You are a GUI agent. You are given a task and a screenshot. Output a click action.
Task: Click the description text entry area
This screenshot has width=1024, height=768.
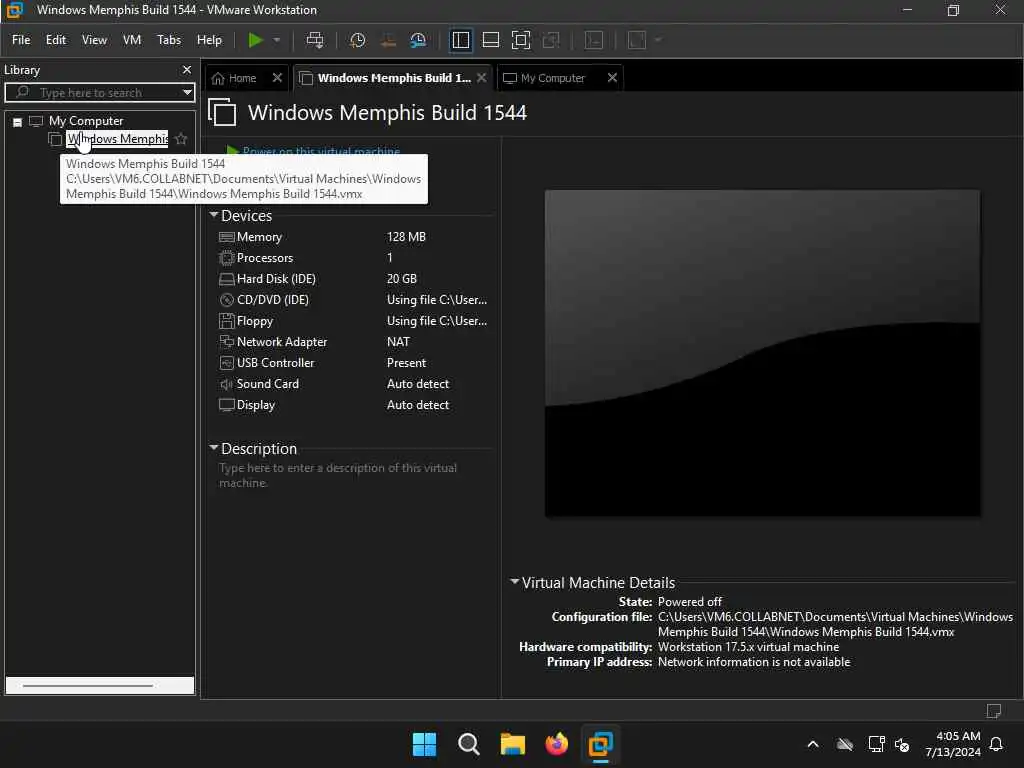tap(340, 475)
